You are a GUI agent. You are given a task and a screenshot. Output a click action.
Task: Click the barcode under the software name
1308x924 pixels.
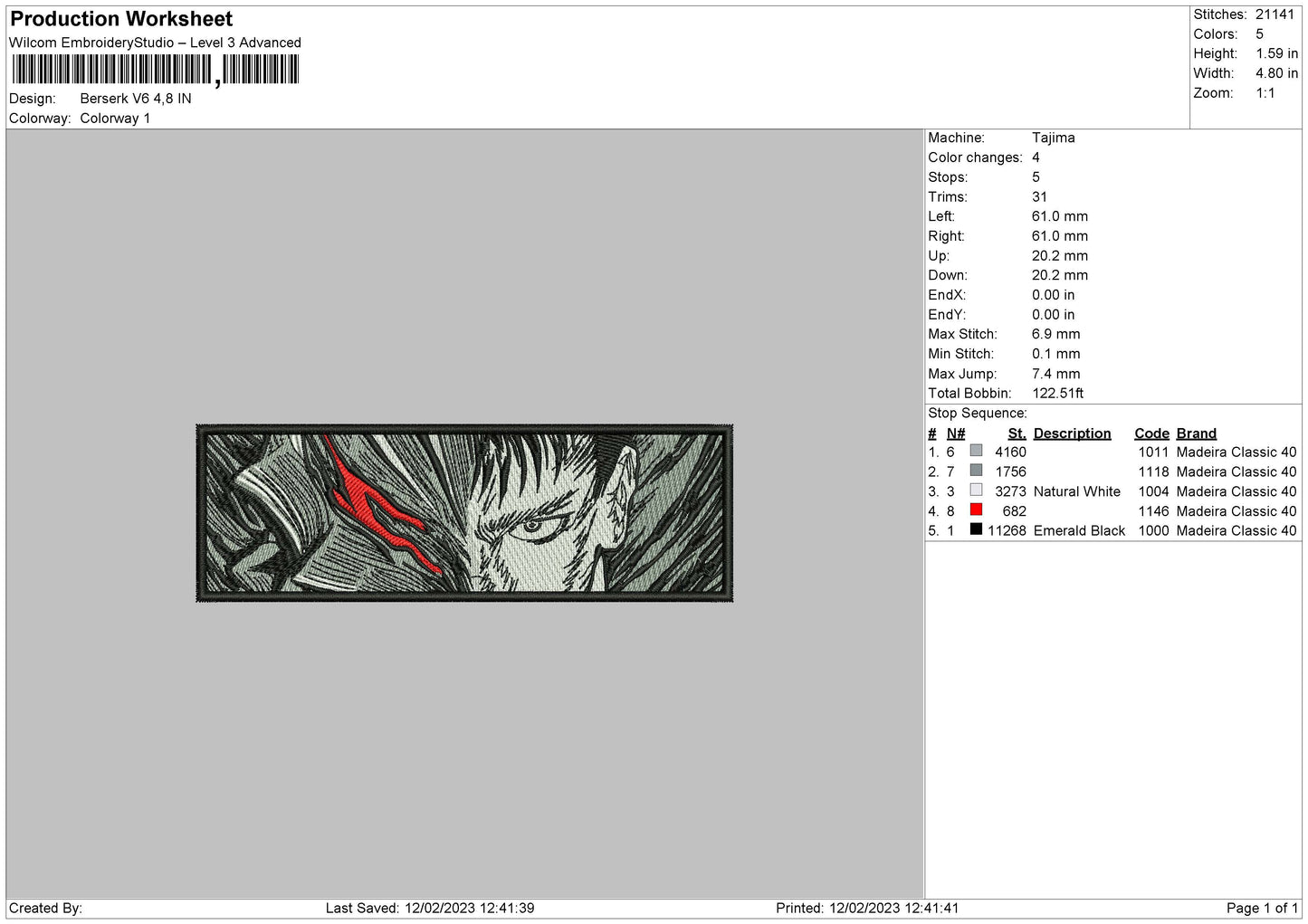pyautogui.click(x=155, y=70)
